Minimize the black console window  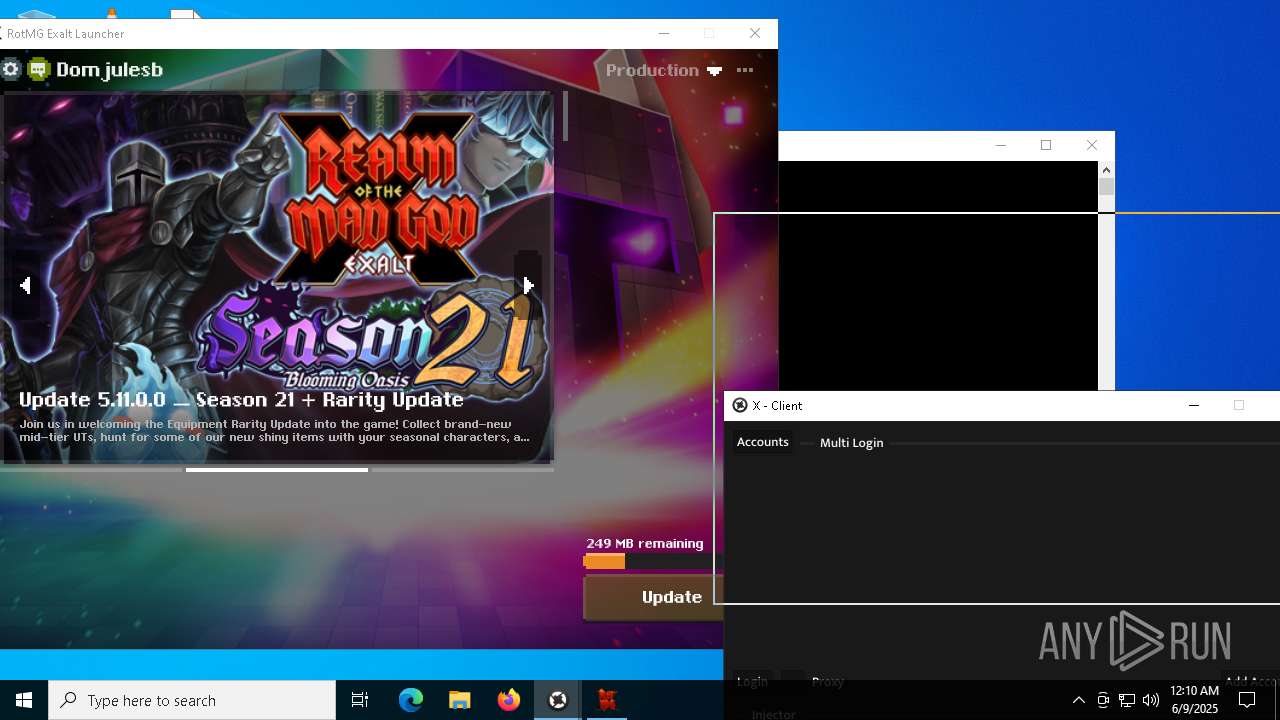point(1001,145)
